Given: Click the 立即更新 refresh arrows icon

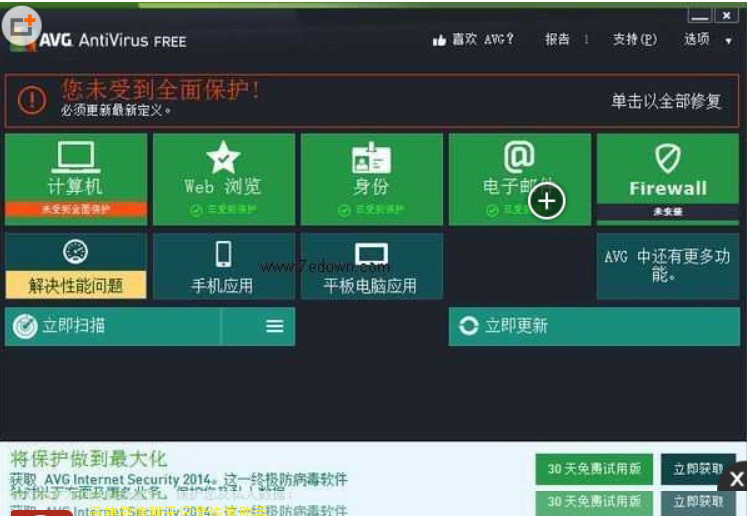Looking at the screenshot, I should (x=468, y=326).
